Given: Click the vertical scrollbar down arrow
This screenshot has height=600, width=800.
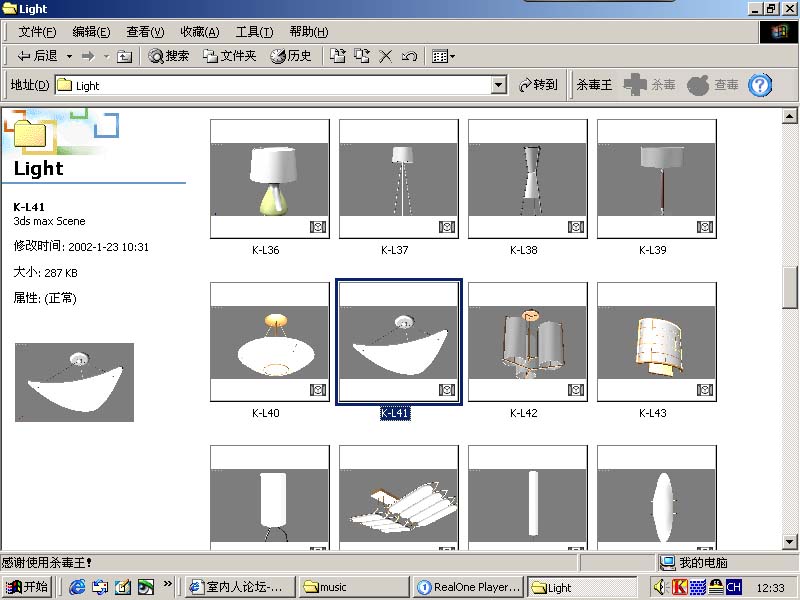Looking at the screenshot, I should [x=789, y=542].
